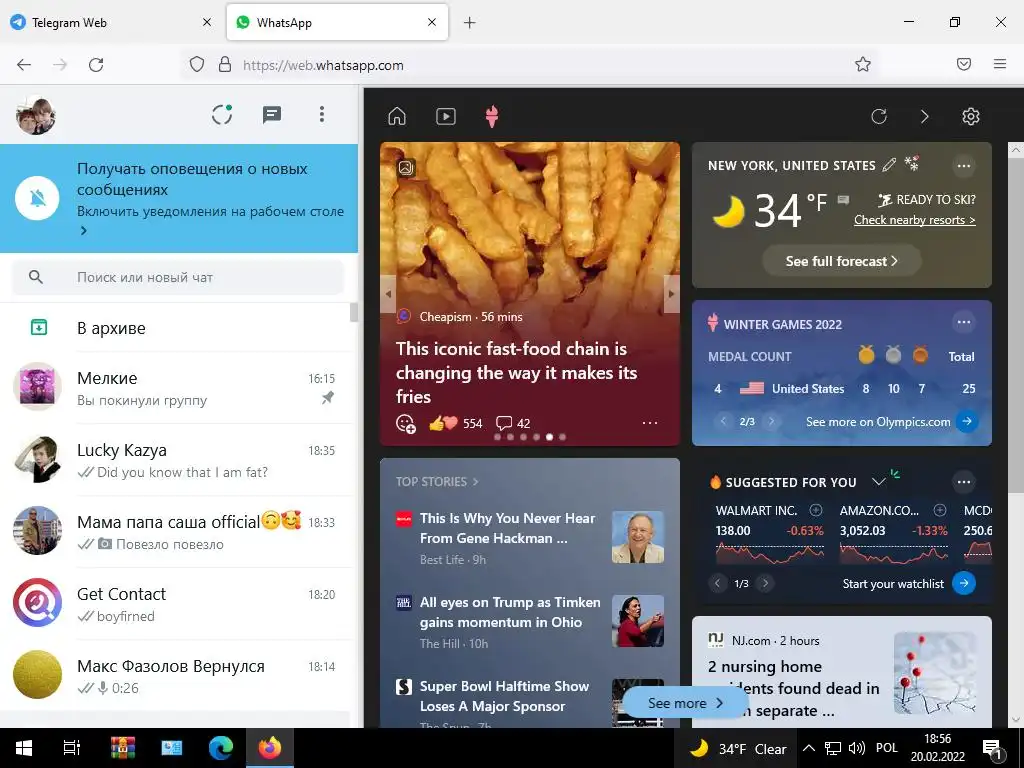Go to next medal count page
The height and width of the screenshot is (768, 1024).
pos(771,422)
